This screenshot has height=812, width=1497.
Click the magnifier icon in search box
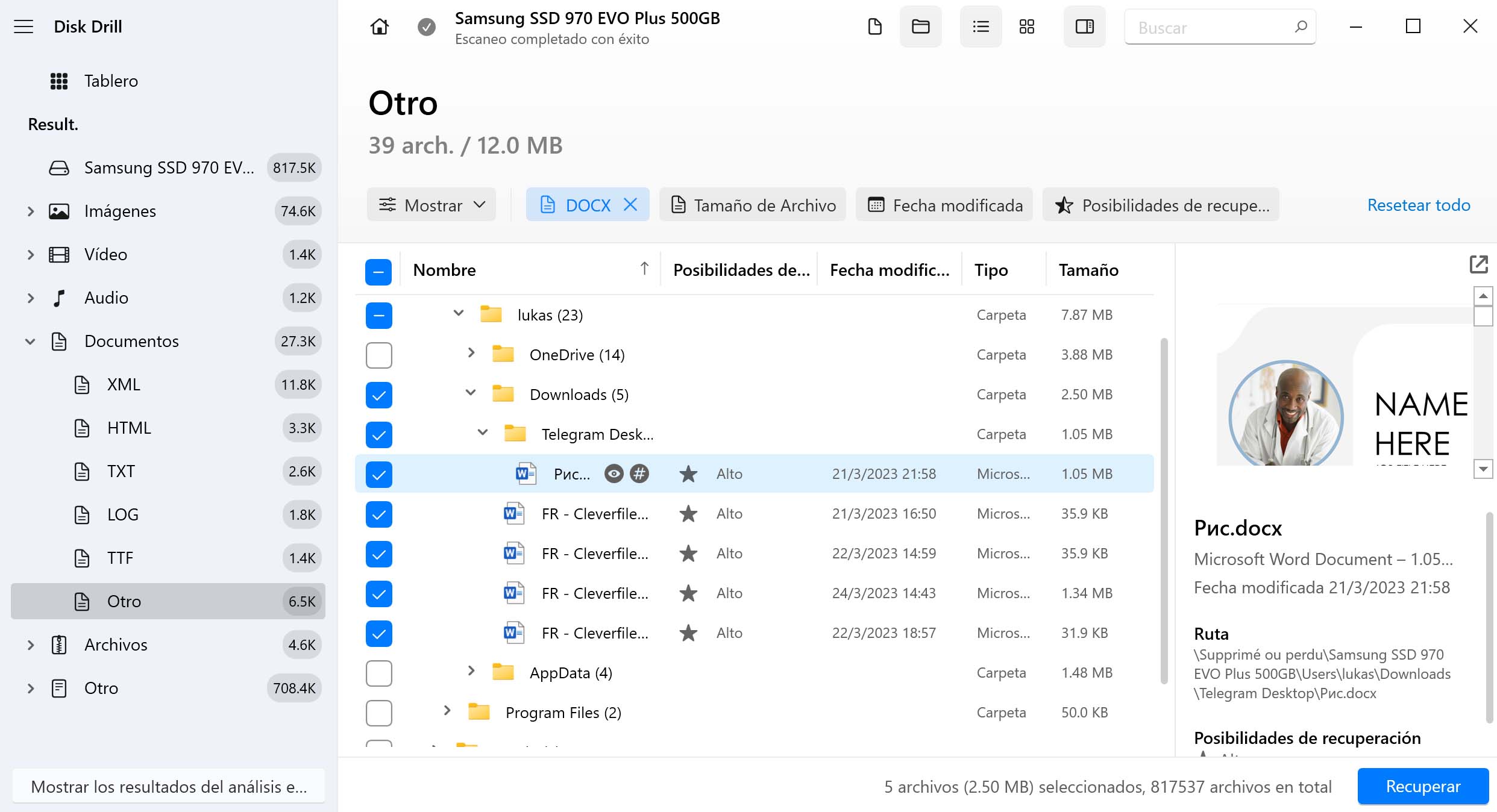click(1301, 27)
